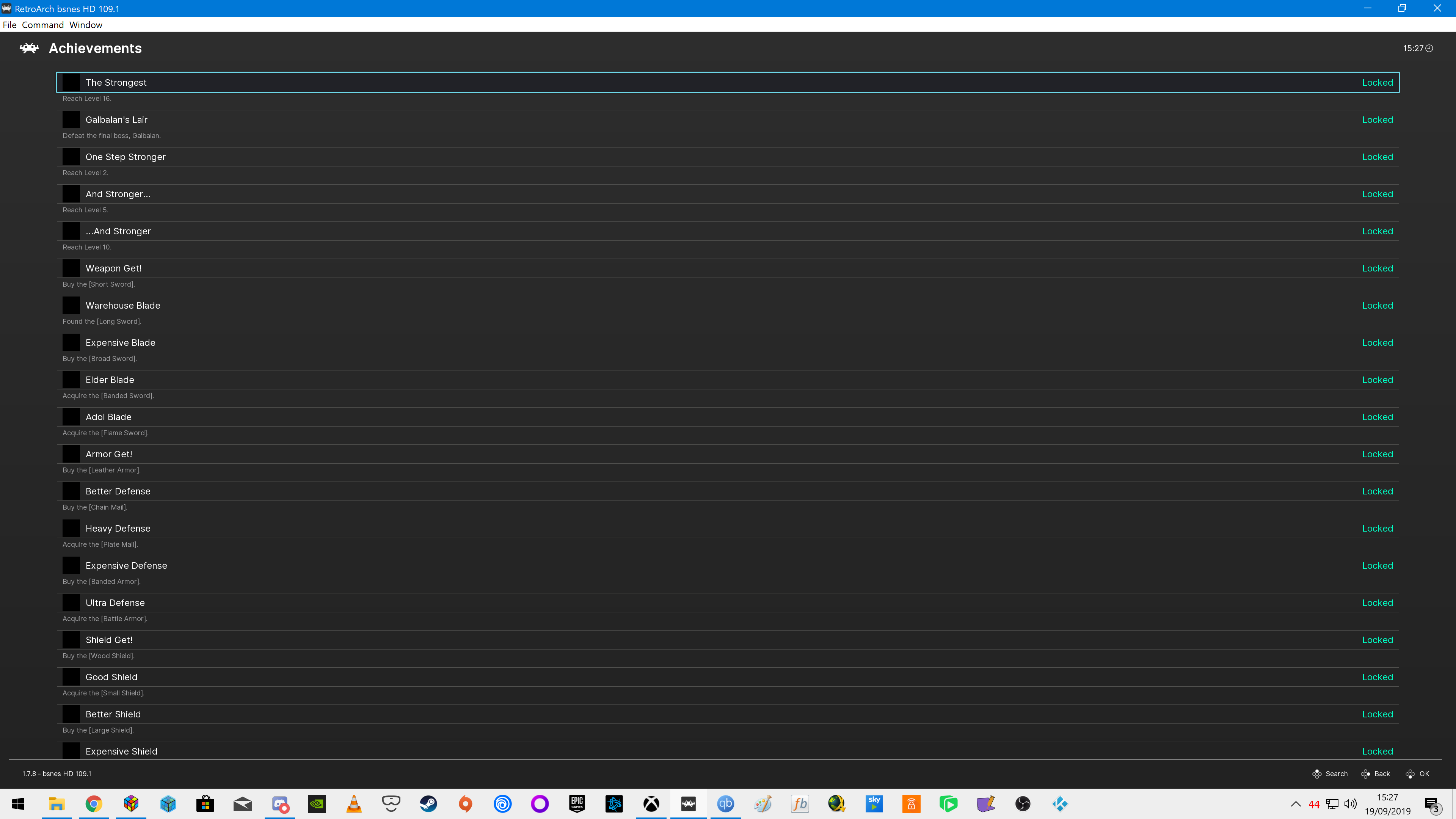Click the Back hint icon at the bottom
Screen dimensions: 1456x819
(1365, 774)
